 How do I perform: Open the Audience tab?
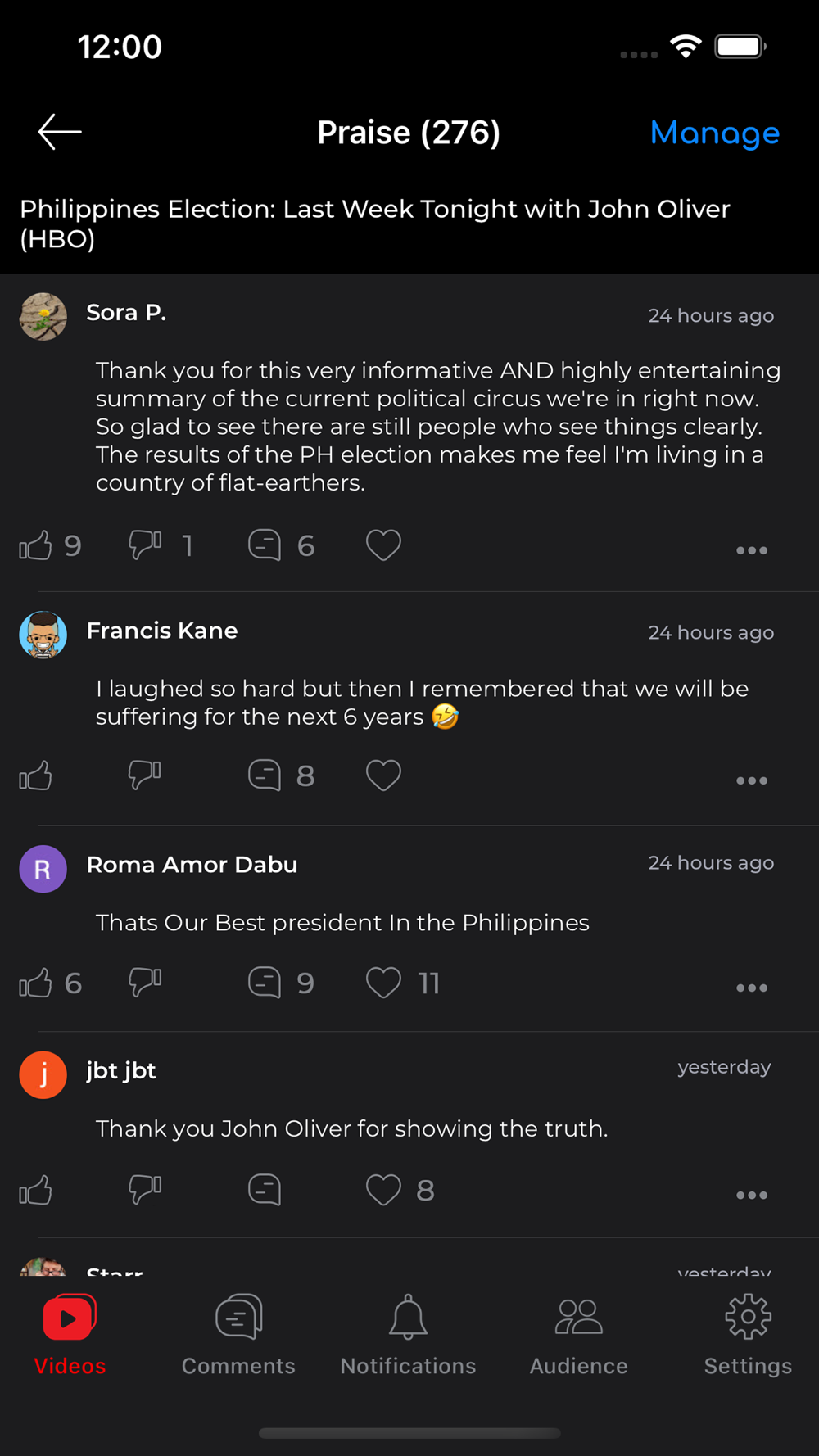coord(578,1334)
